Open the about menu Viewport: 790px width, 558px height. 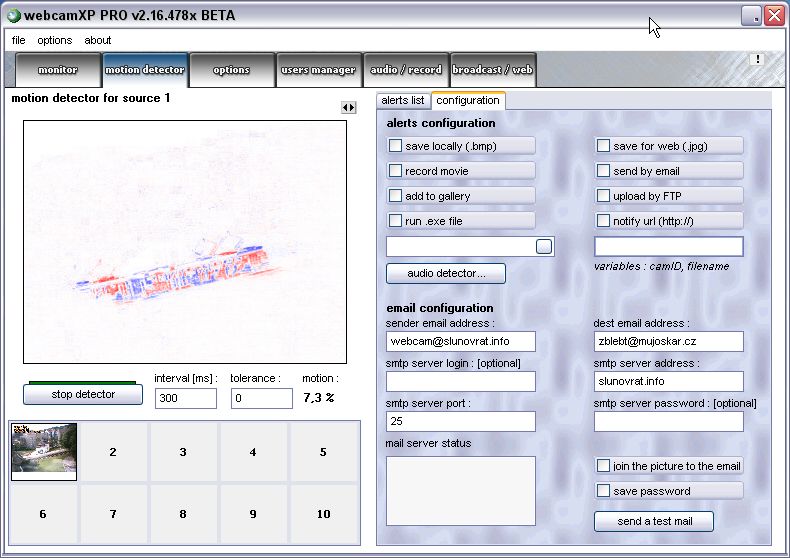coord(98,40)
